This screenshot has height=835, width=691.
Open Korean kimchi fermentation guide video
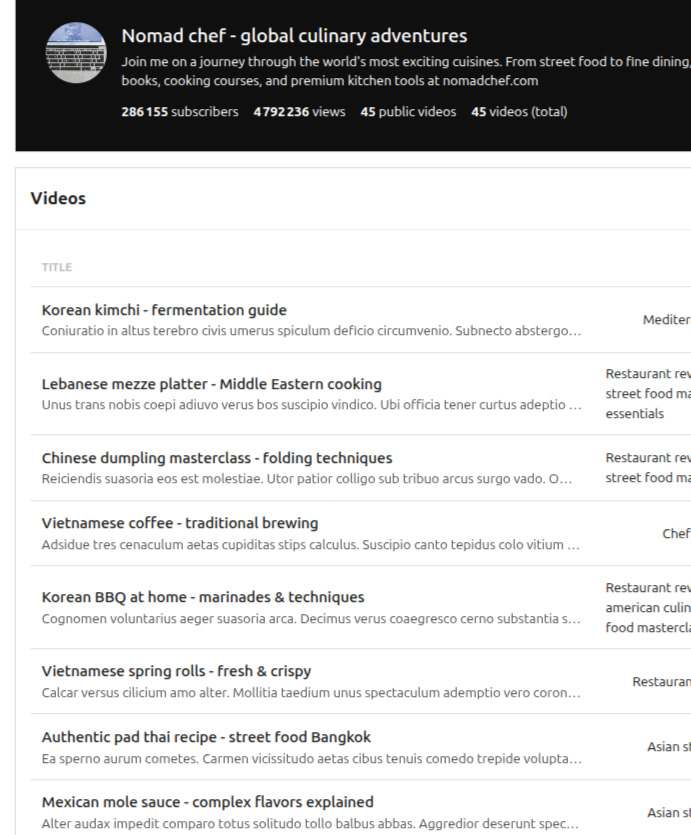pyautogui.click(x=164, y=310)
